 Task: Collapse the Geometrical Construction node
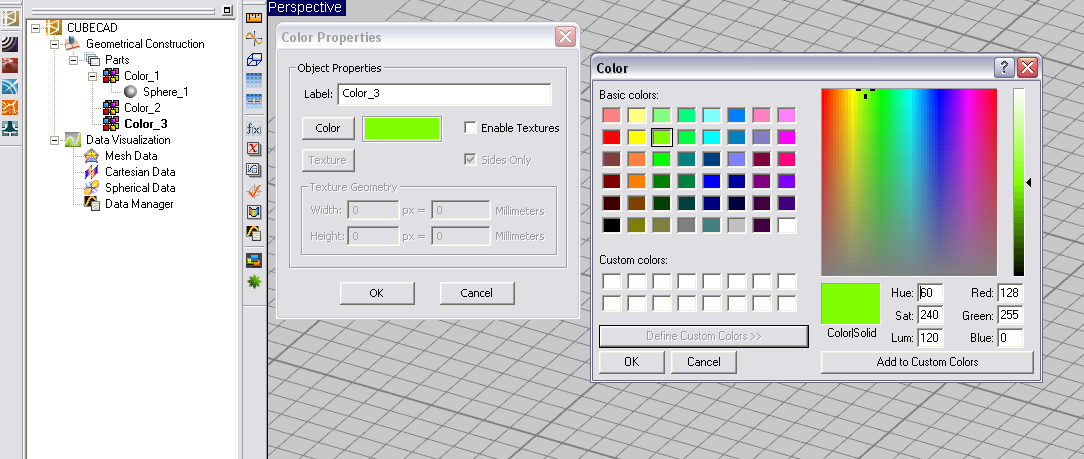(55, 44)
